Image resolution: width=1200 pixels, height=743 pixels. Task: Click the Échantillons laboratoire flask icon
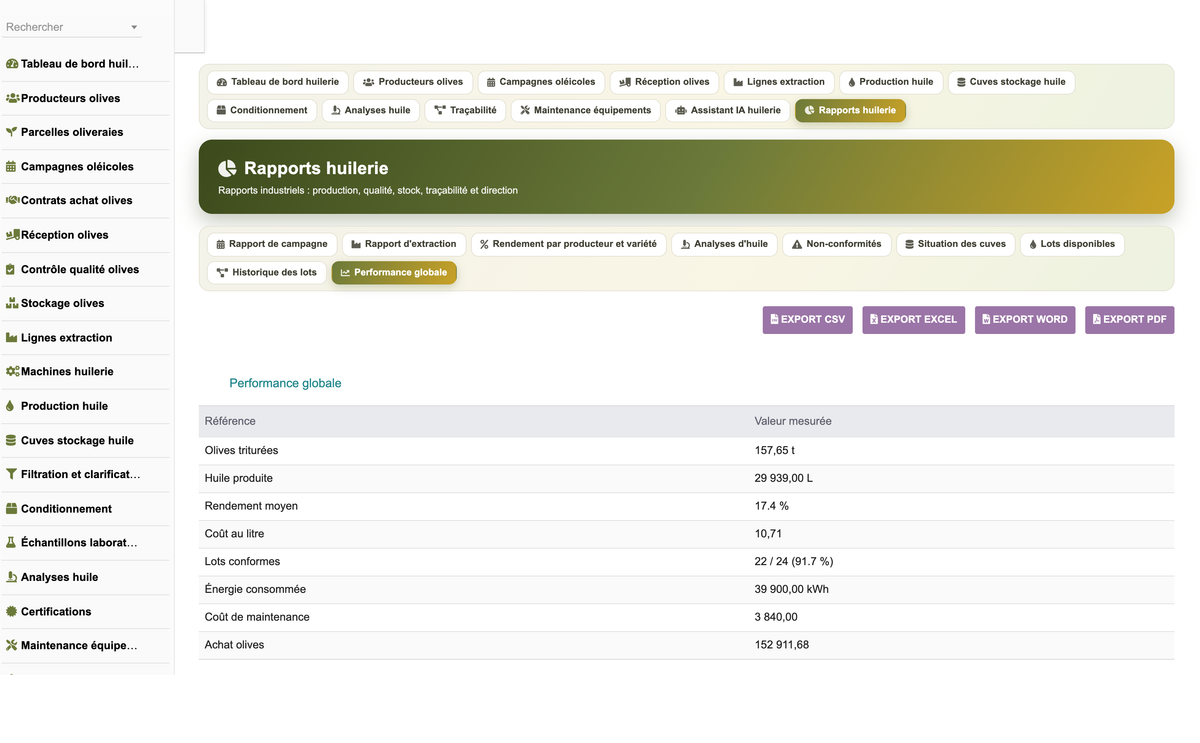(x=11, y=542)
